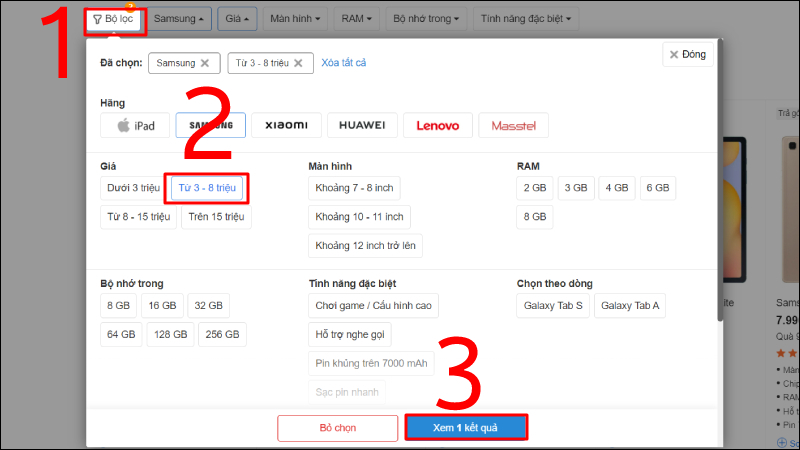The width and height of the screenshot is (800, 450).
Task: Select 8 GB RAM option
Action: click(x=535, y=217)
